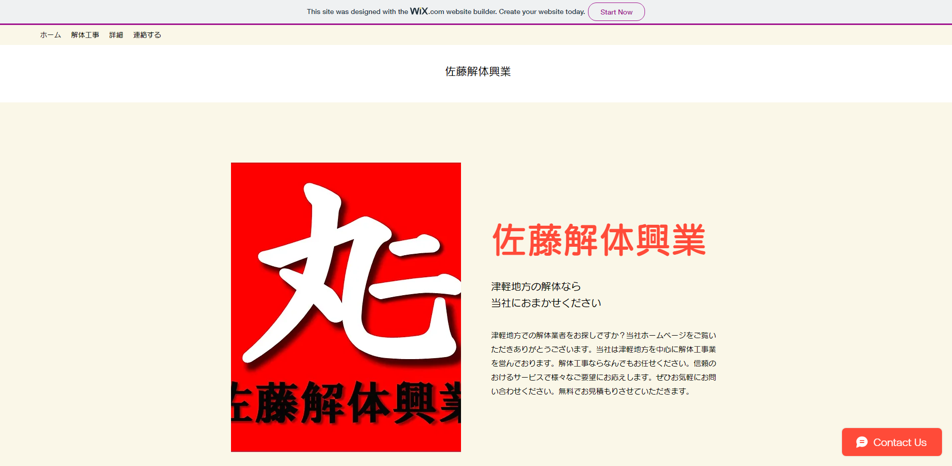The image size is (952, 466).
Task: Open the 解体工事 navigation page
Action: (x=85, y=35)
